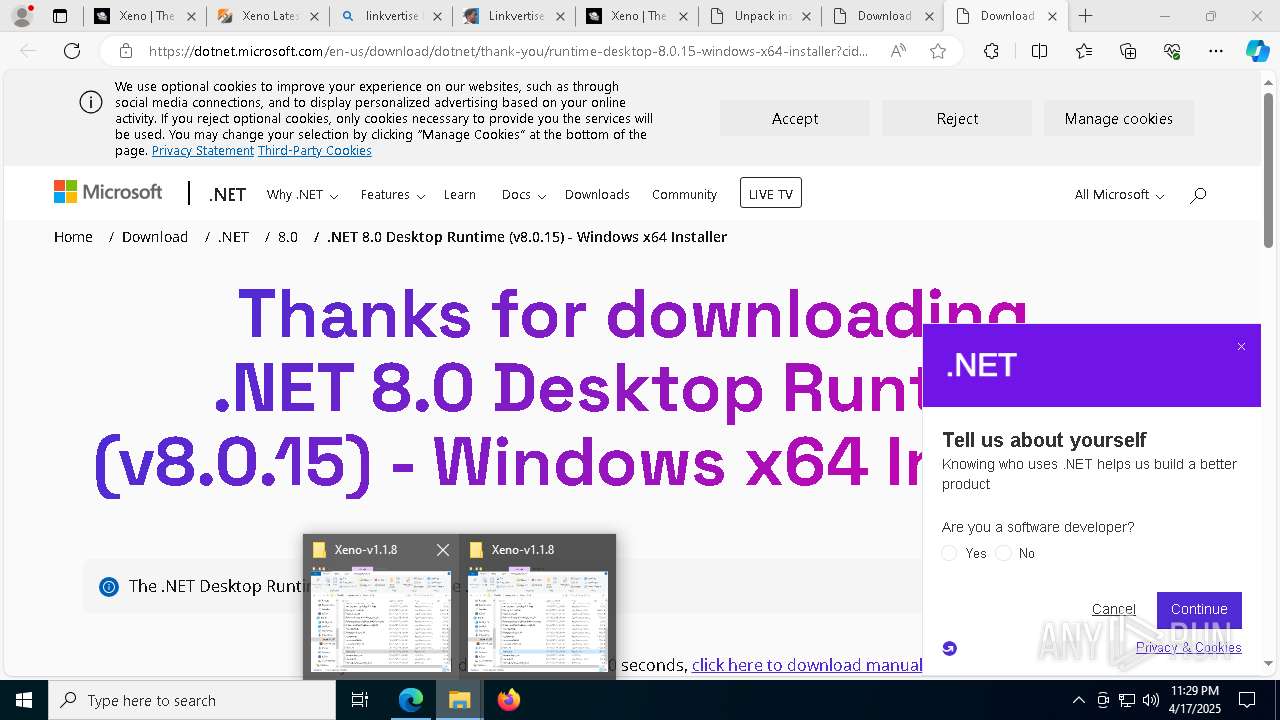The width and height of the screenshot is (1280, 720).
Task: Open Manage cookies options
Action: point(1119,118)
